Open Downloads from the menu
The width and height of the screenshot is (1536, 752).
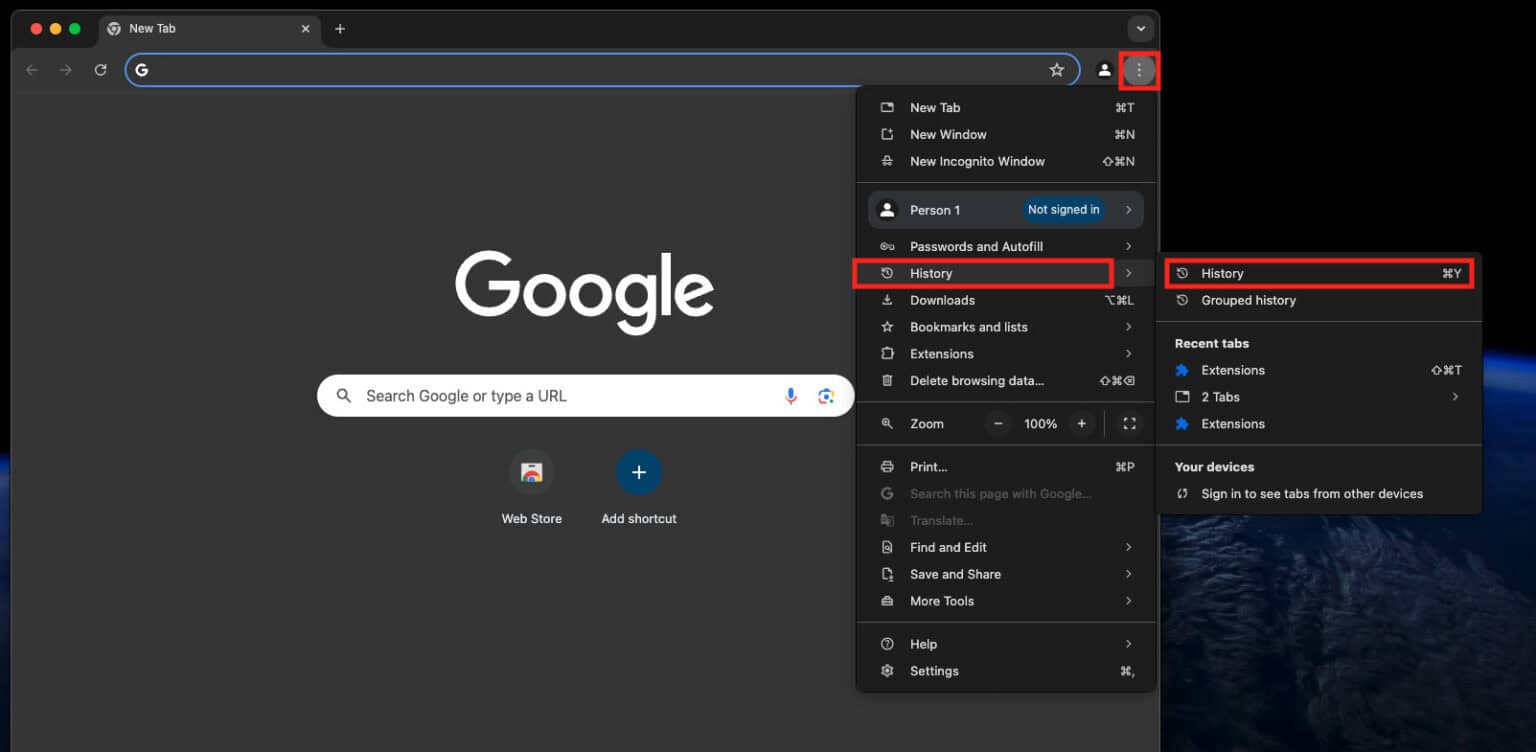[x=942, y=300]
